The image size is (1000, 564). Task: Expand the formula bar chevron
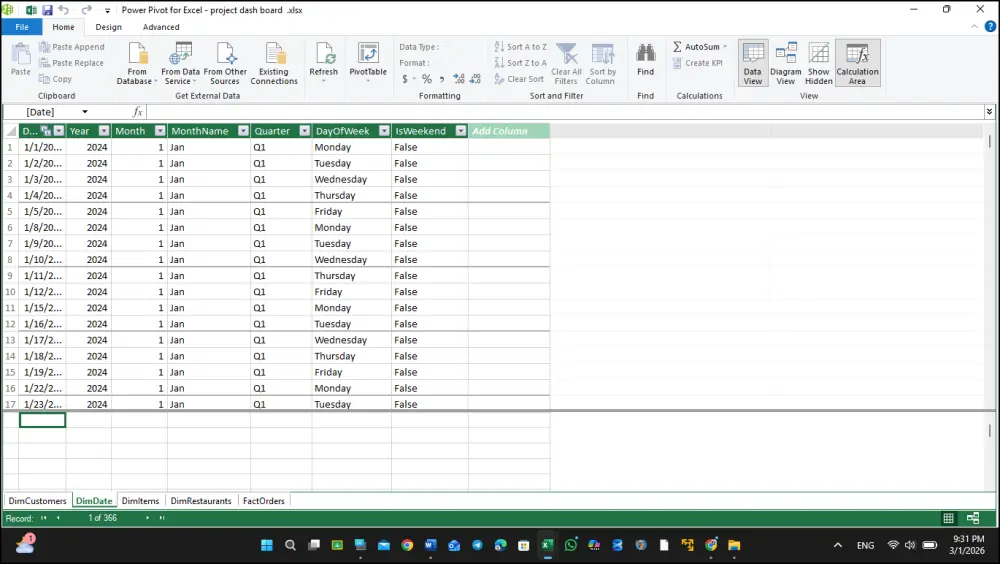[989, 112]
